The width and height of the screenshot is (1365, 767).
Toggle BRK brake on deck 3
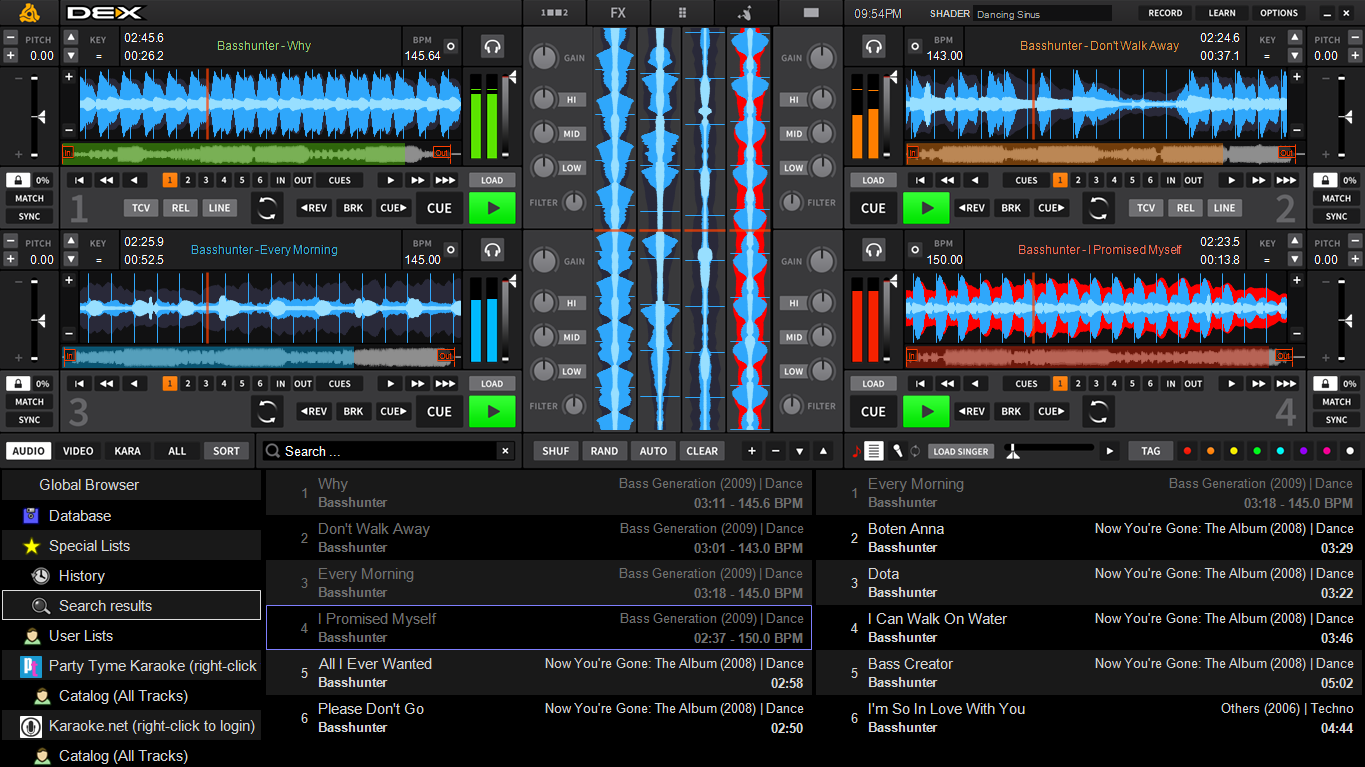coord(353,411)
